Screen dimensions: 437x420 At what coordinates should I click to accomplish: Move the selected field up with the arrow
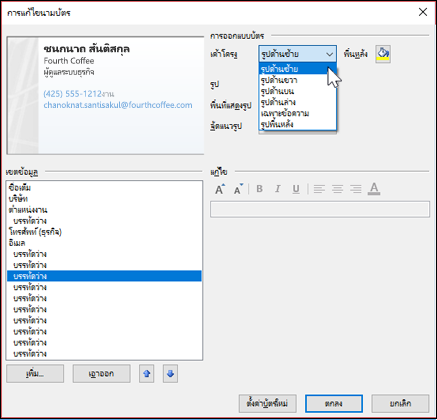(146, 374)
